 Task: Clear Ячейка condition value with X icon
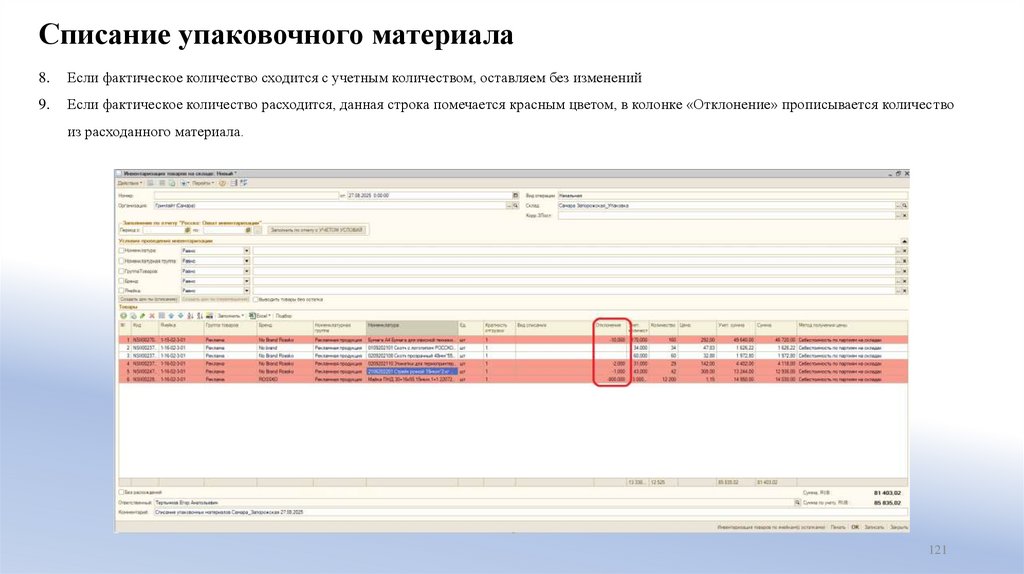(904, 291)
